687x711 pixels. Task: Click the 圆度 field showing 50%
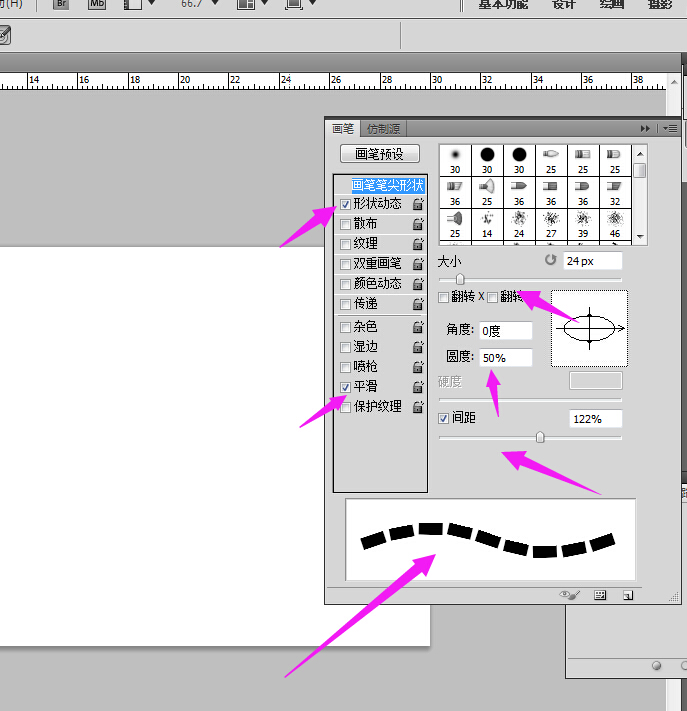click(506, 358)
